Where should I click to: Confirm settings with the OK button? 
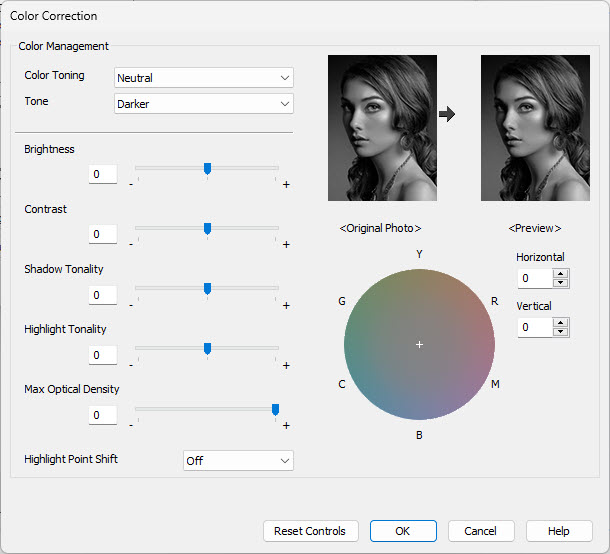click(x=403, y=531)
